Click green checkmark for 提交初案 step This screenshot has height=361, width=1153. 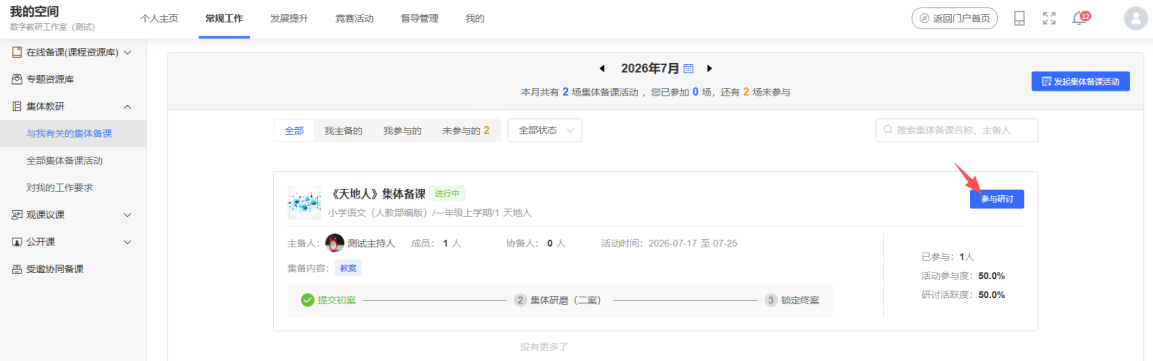pyautogui.click(x=307, y=300)
